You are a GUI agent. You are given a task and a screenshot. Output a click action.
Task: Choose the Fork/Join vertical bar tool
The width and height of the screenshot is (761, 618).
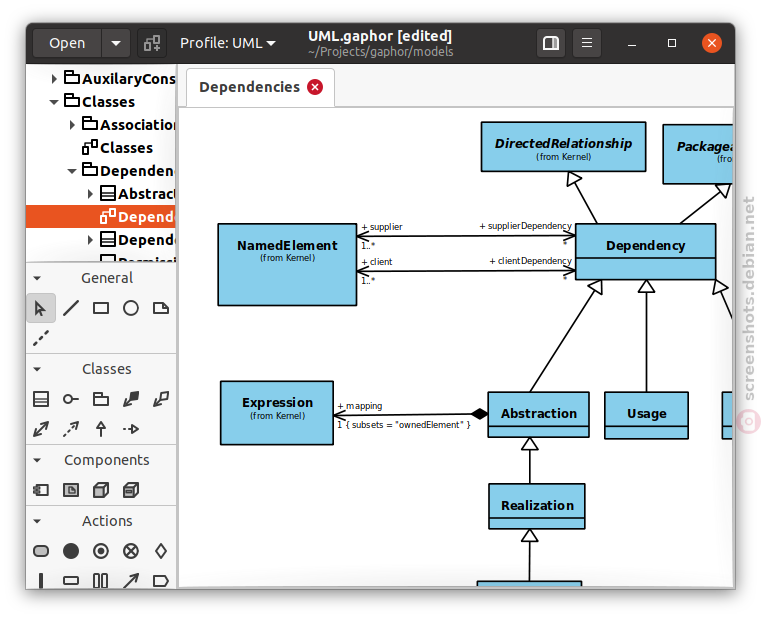click(41, 580)
